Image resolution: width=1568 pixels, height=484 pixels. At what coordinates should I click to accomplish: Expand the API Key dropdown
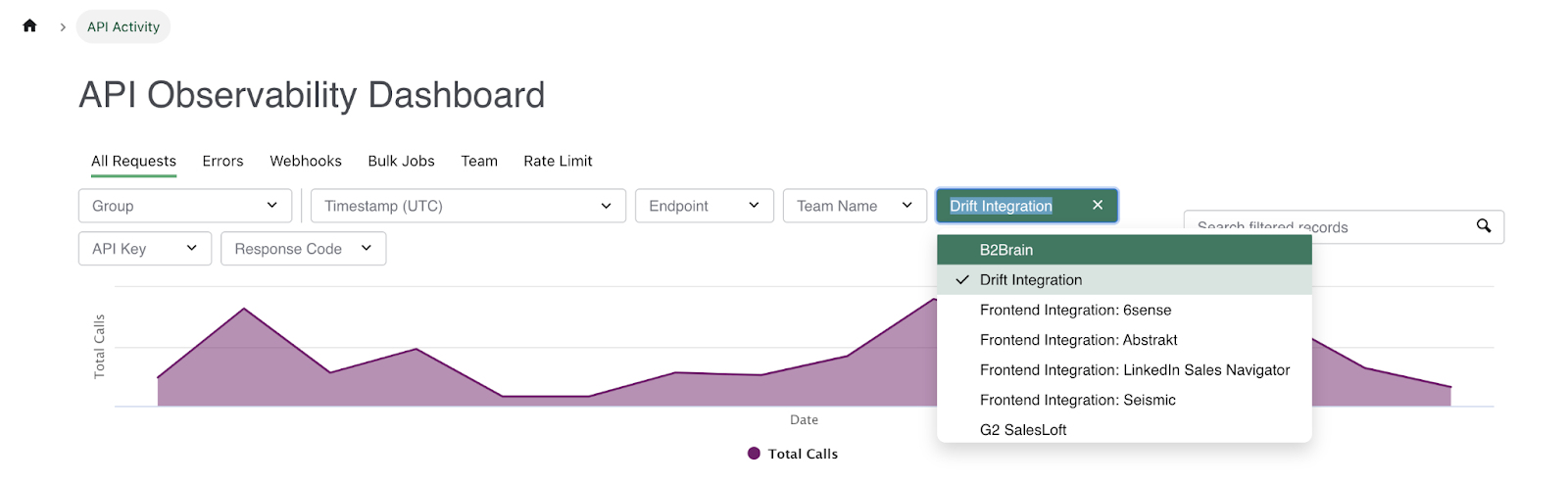point(144,249)
